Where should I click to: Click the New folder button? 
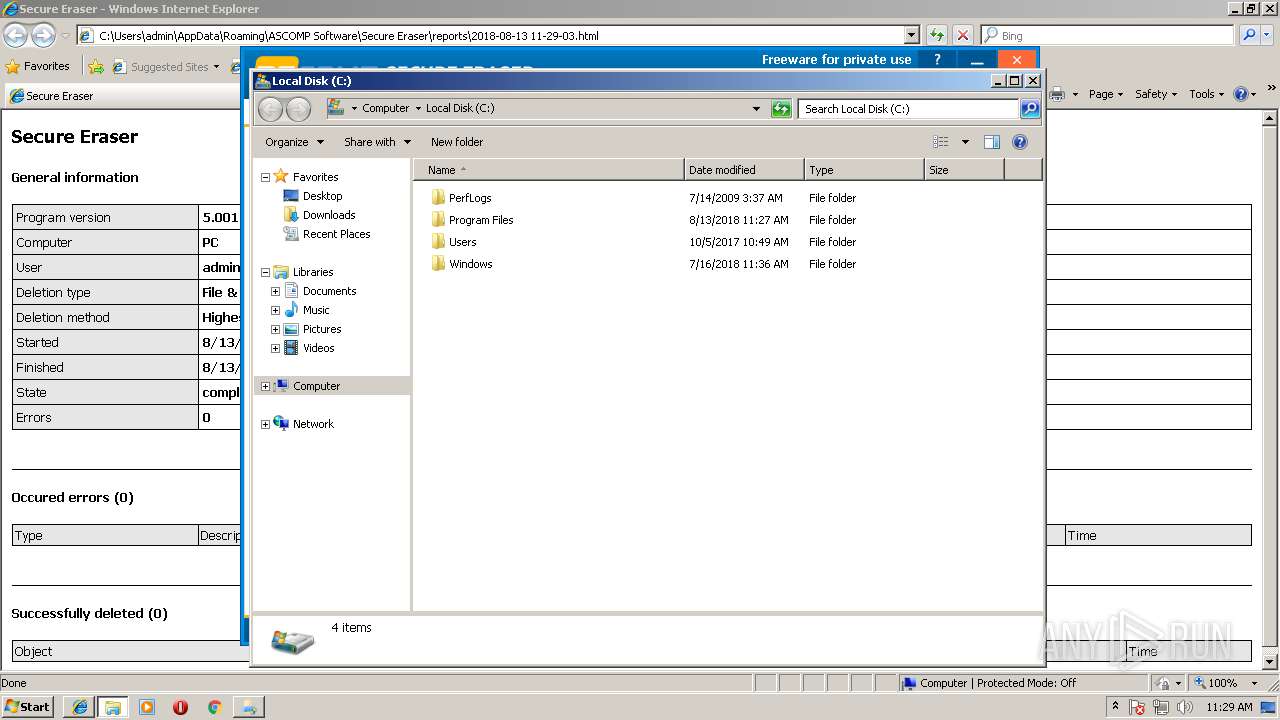(x=457, y=142)
